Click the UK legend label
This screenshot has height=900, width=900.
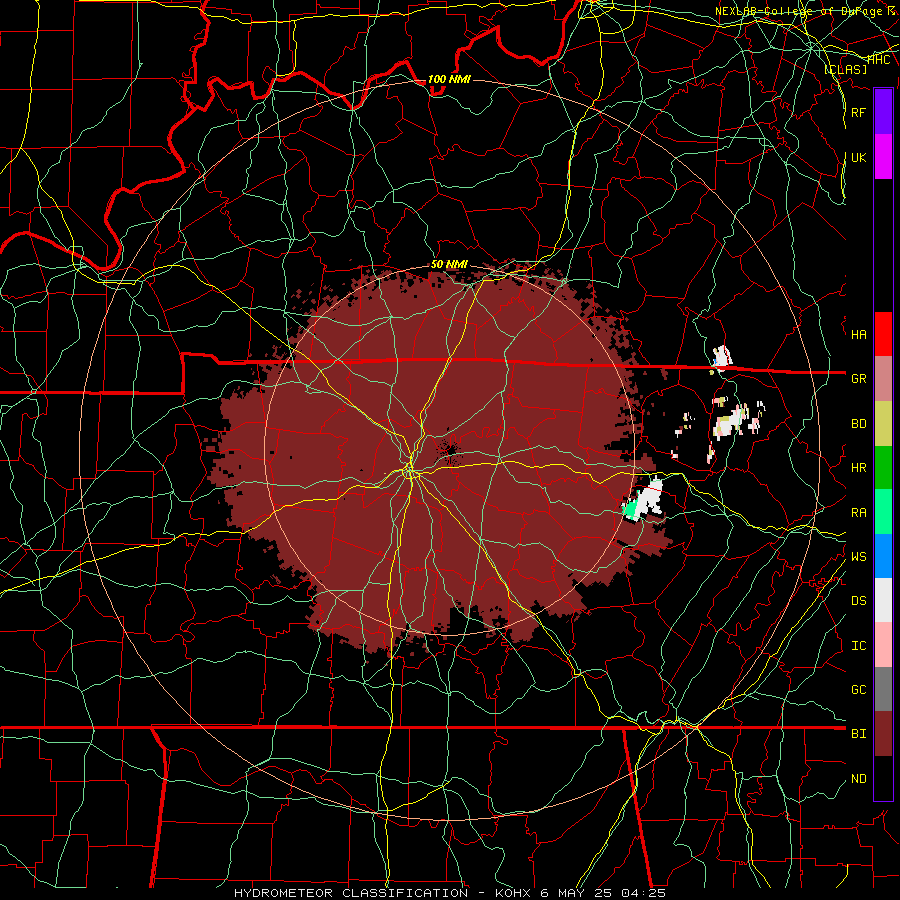coord(858,157)
